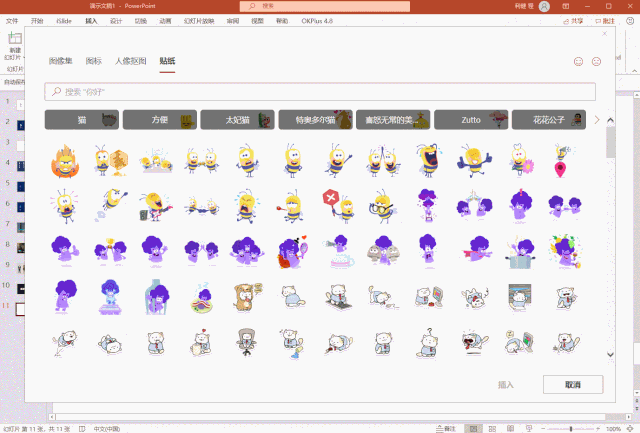
Task: Click the 插入 button in dialog
Action: tap(506, 384)
